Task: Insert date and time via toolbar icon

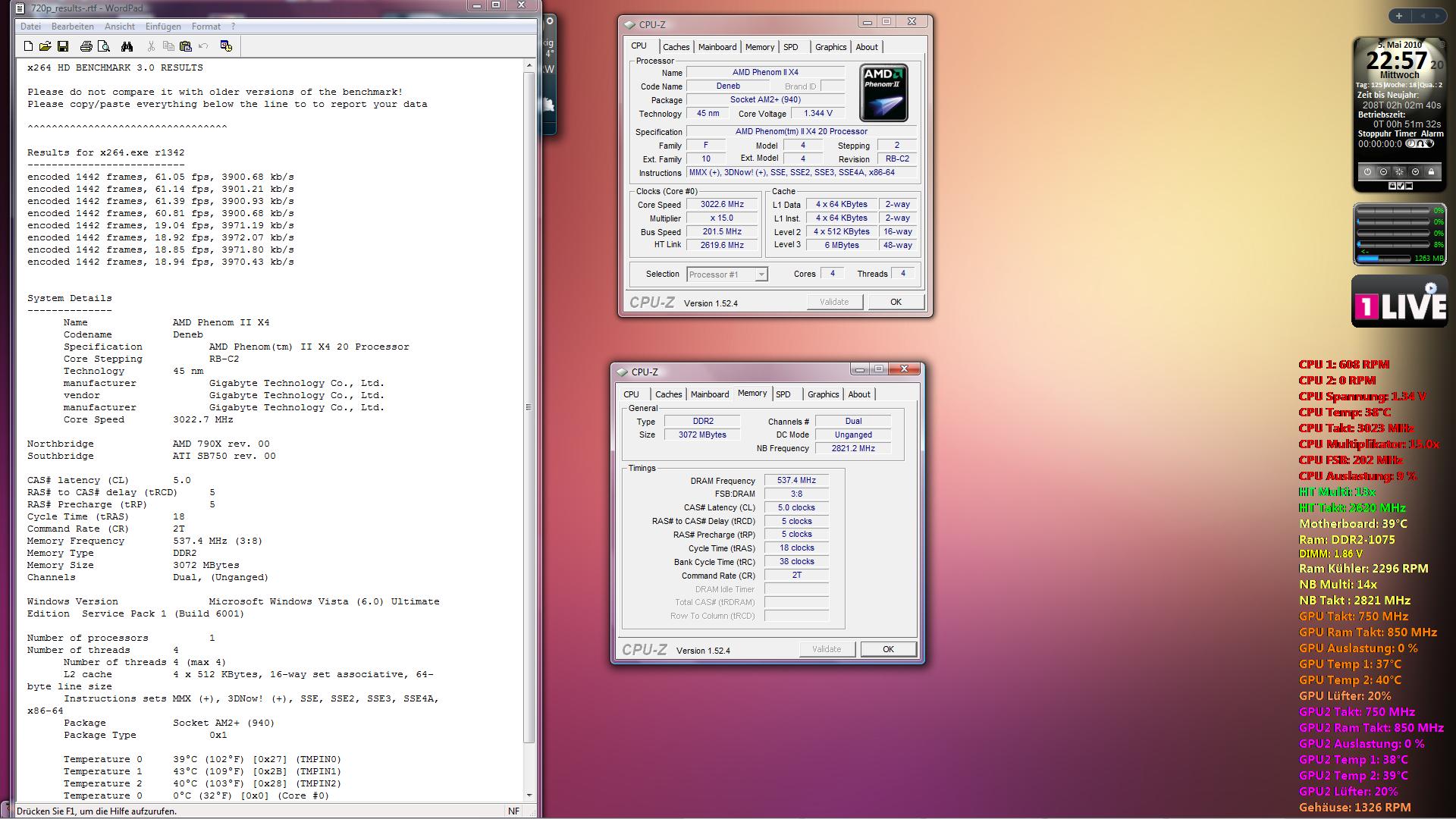Action: (x=226, y=46)
